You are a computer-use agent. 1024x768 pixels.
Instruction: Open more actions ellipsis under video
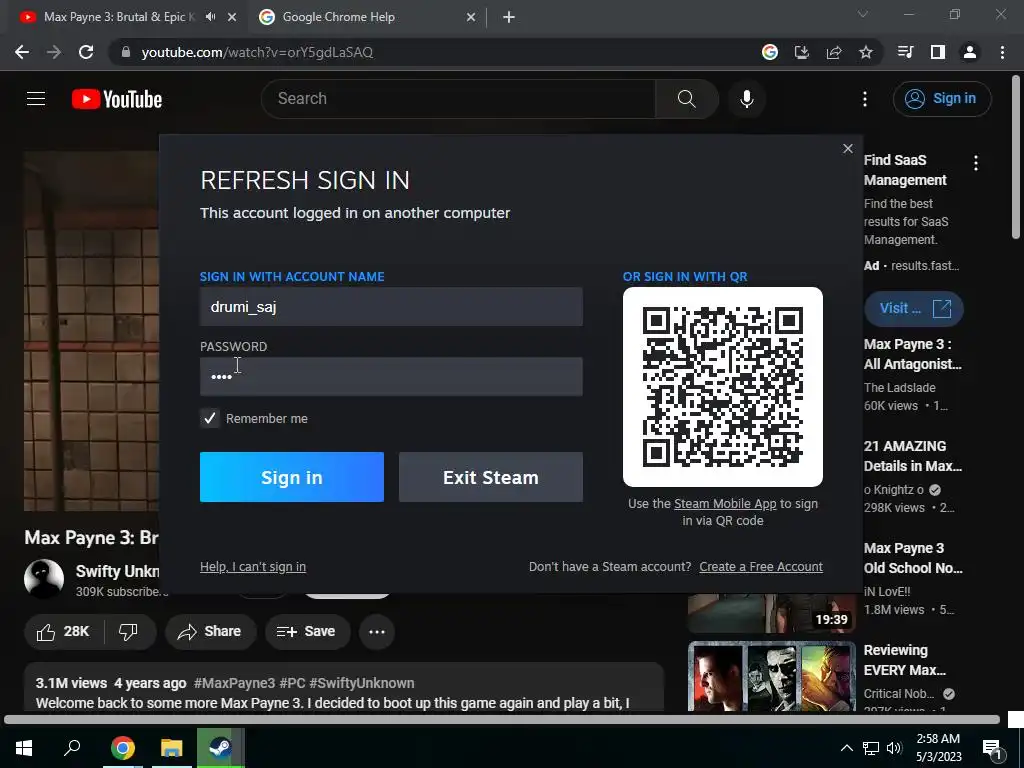pos(377,632)
